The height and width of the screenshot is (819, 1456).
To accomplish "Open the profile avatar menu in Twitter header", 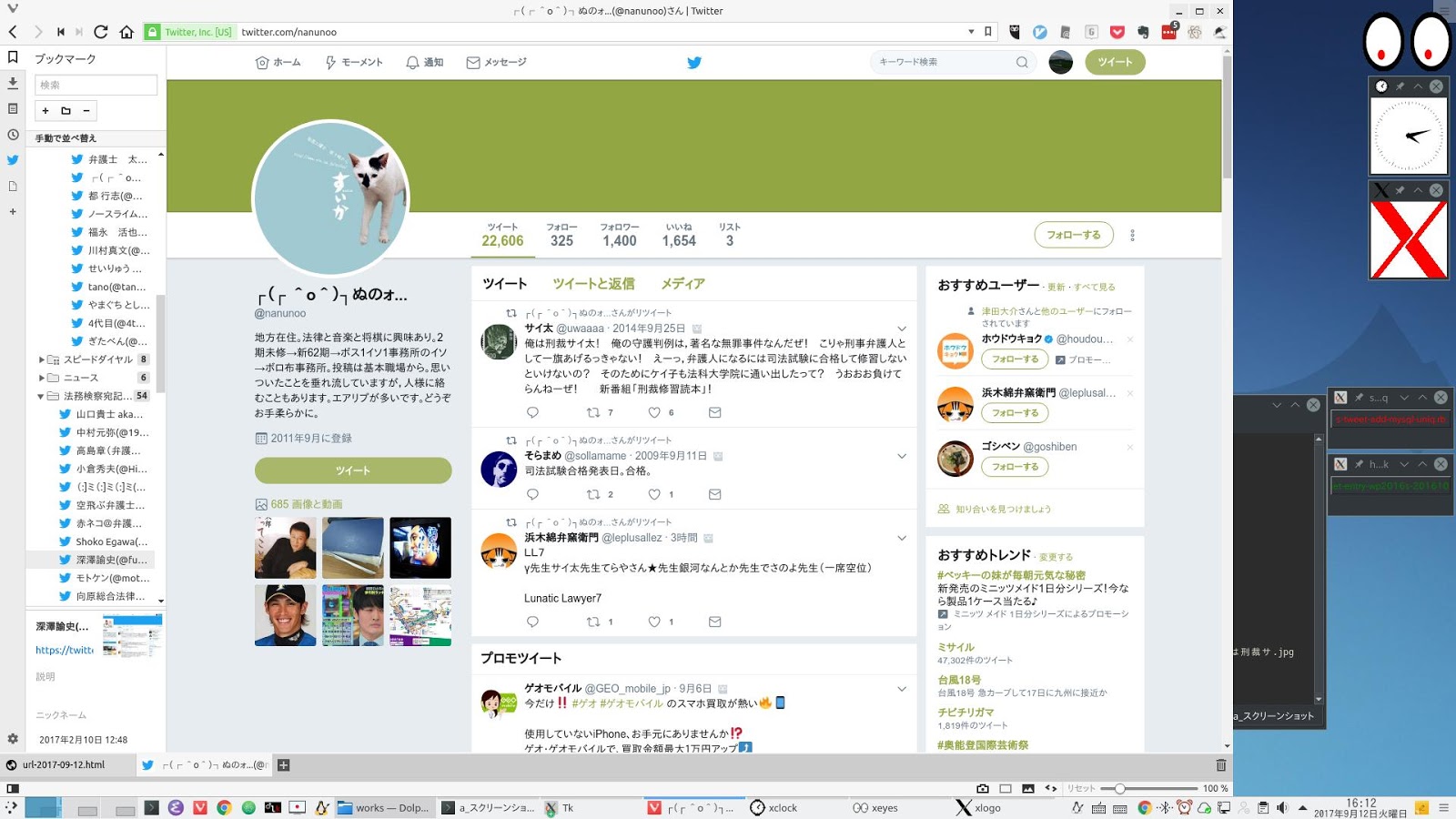I will click(1061, 62).
